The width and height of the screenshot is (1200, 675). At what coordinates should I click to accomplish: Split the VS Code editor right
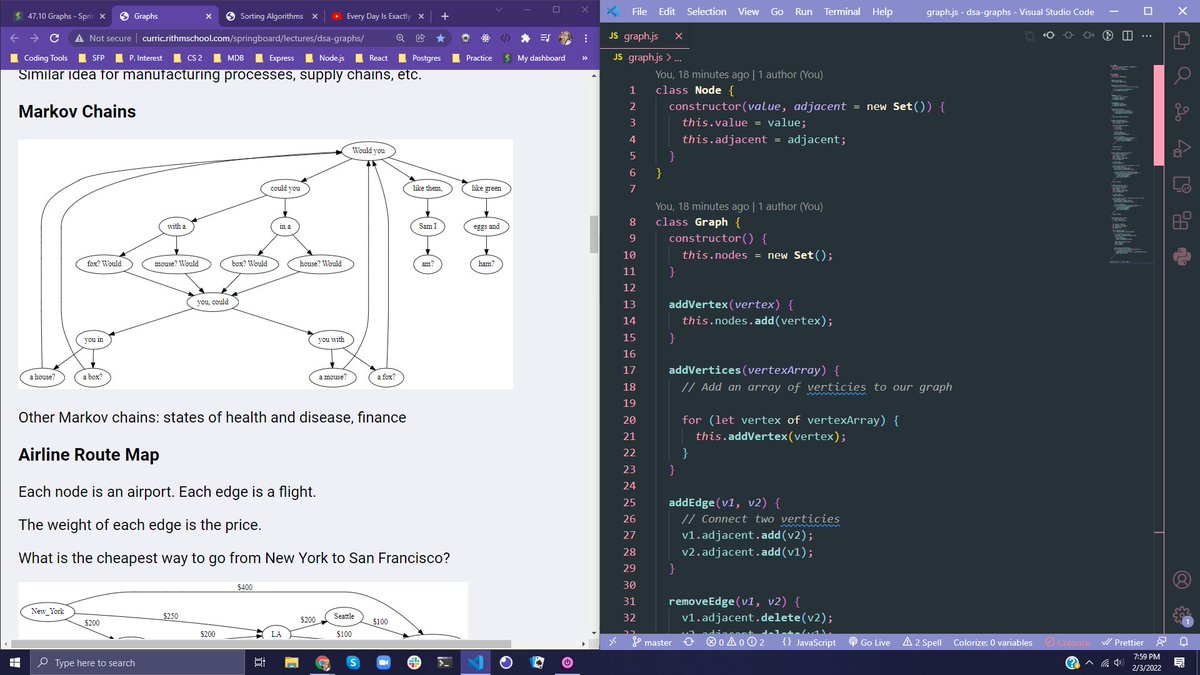pyautogui.click(x=1128, y=36)
